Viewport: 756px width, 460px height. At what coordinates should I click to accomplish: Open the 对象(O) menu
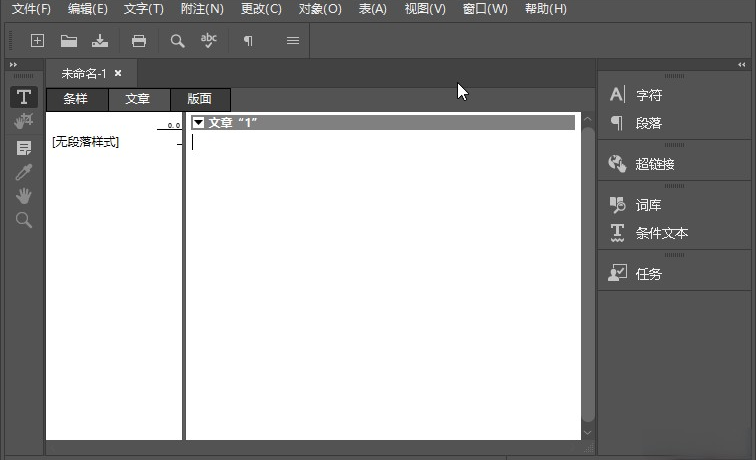(320, 9)
